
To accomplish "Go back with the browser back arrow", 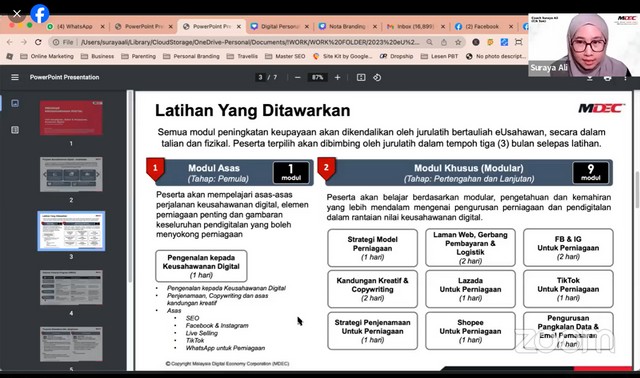I will click(9, 42).
